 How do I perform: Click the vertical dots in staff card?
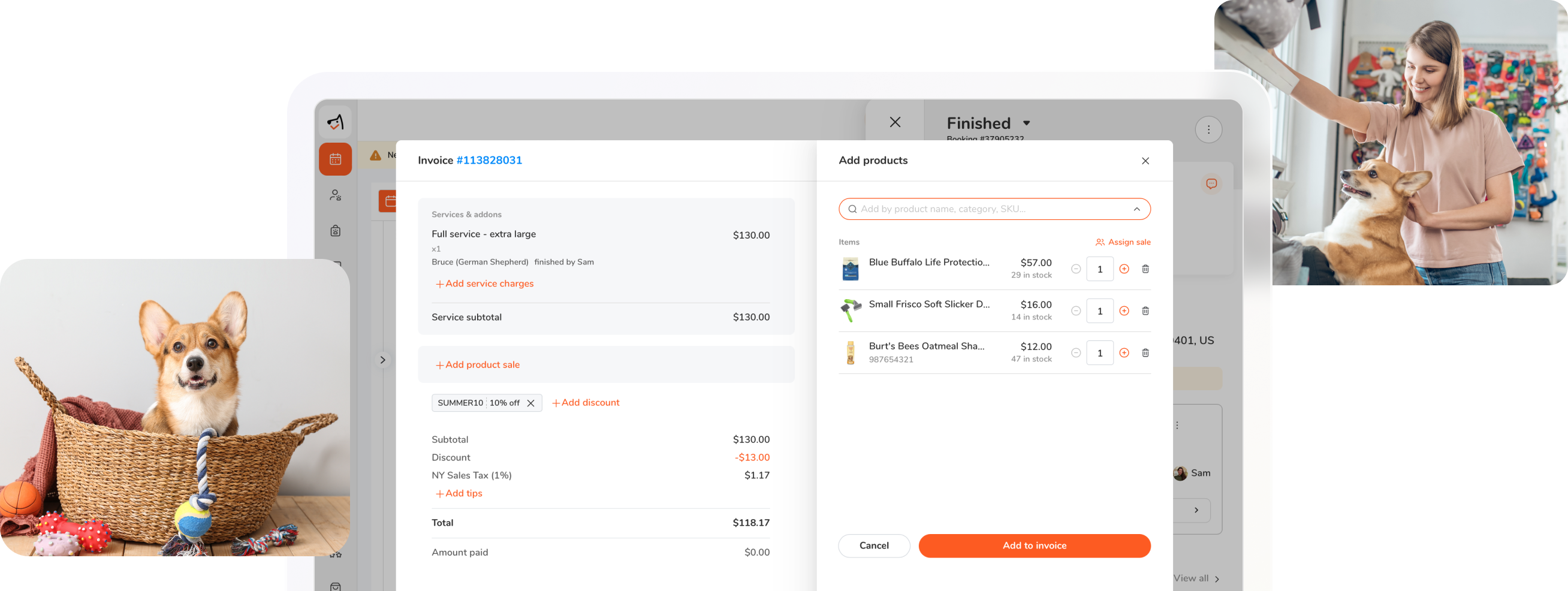click(x=1177, y=426)
